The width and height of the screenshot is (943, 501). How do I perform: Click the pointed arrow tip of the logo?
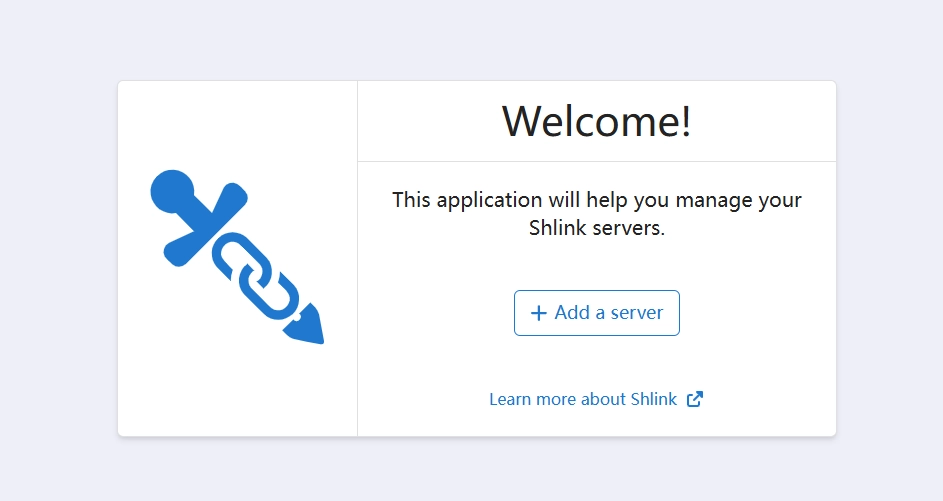click(x=308, y=327)
